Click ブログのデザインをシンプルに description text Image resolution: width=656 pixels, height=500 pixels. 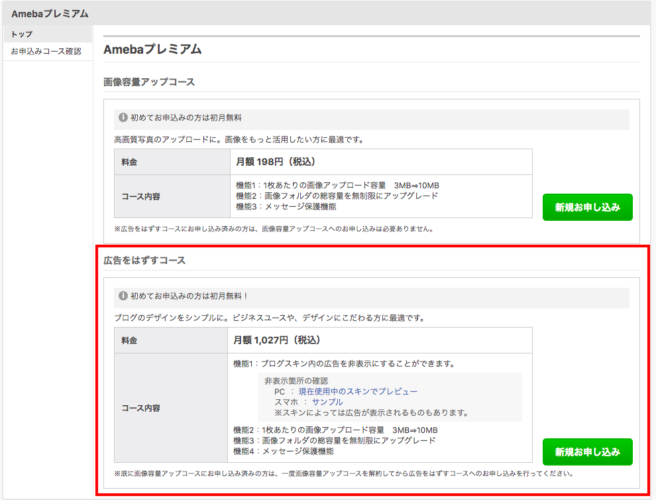(270, 318)
